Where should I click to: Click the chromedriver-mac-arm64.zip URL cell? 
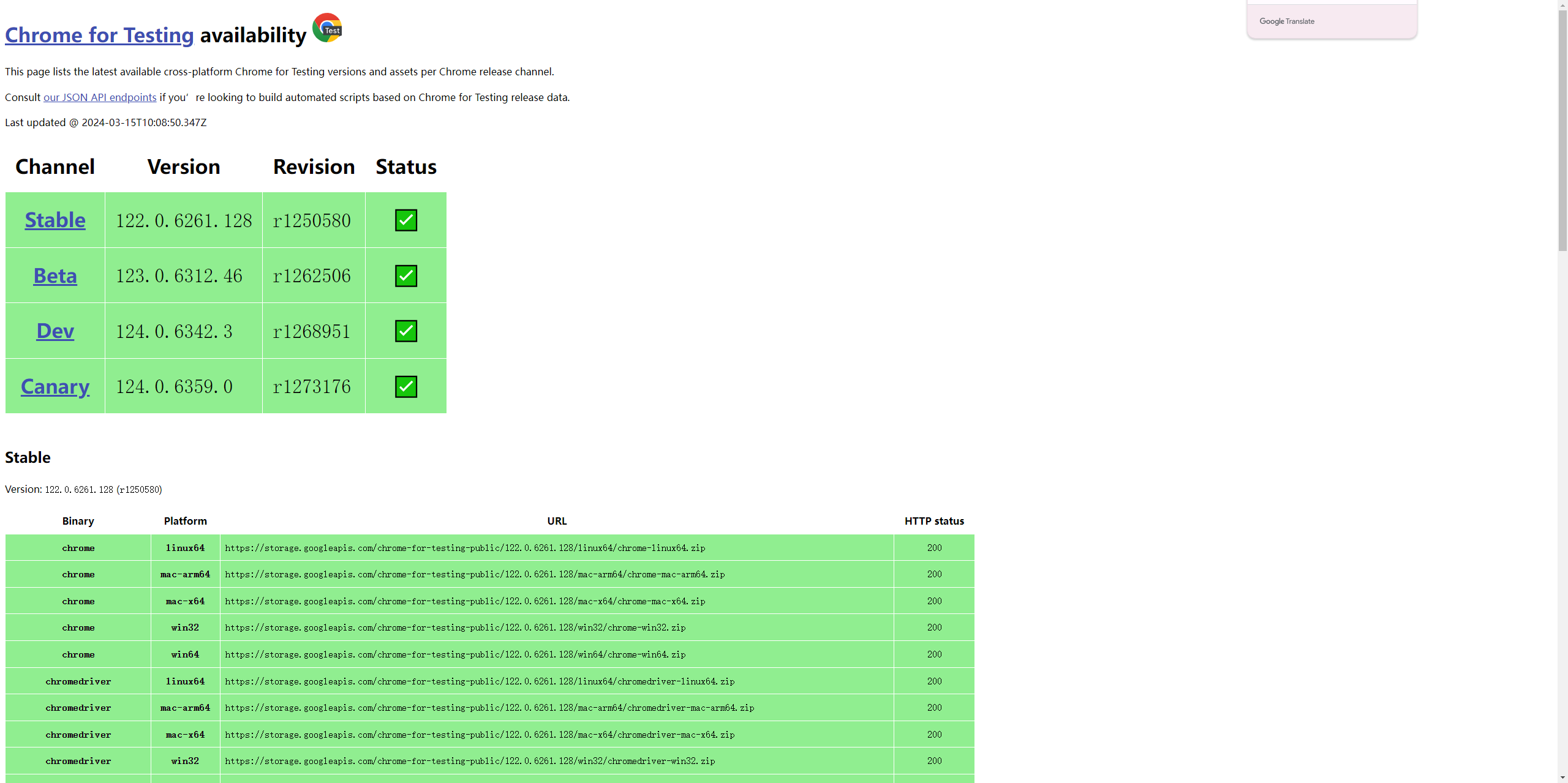pyautogui.click(x=489, y=708)
